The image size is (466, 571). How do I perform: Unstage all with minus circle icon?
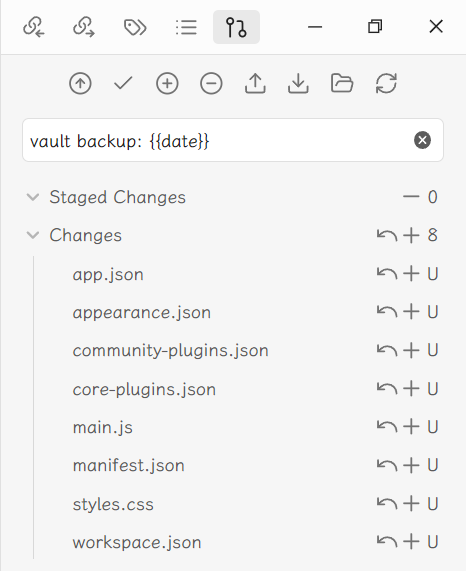(x=211, y=84)
